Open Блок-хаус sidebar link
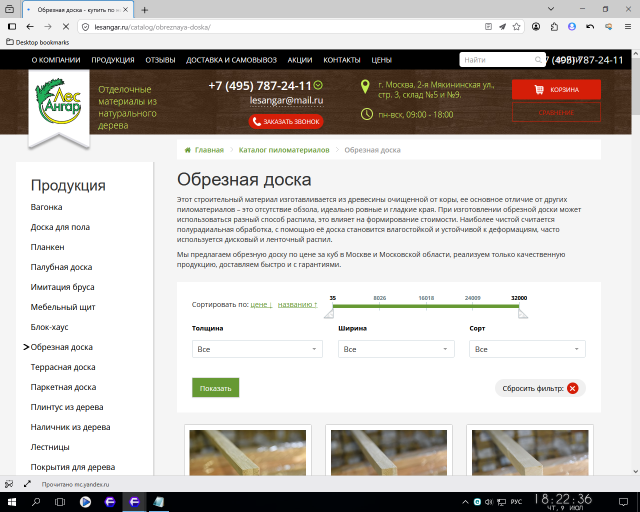The image size is (640, 512). (x=49, y=327)
